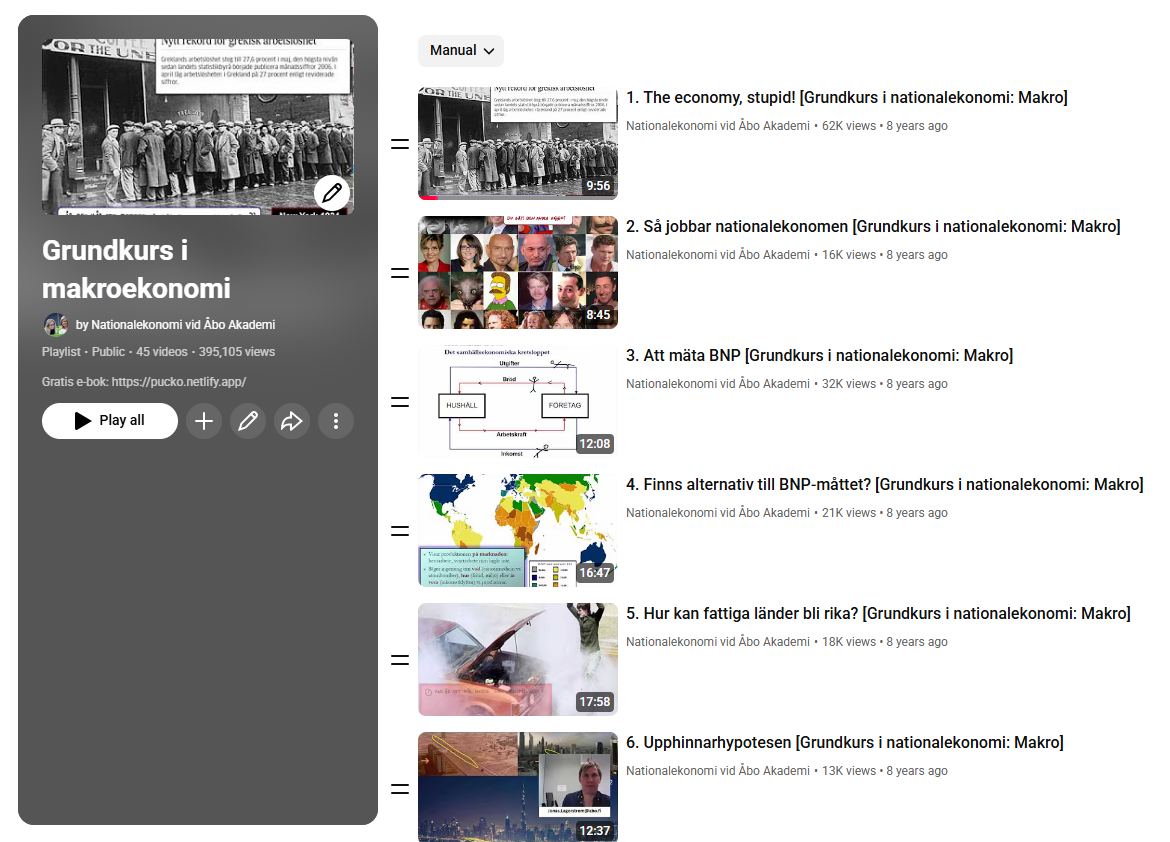Open video titled 'The economy, stupid!'
Viewport: 1170px width, 842px height.
pos(846,98)
